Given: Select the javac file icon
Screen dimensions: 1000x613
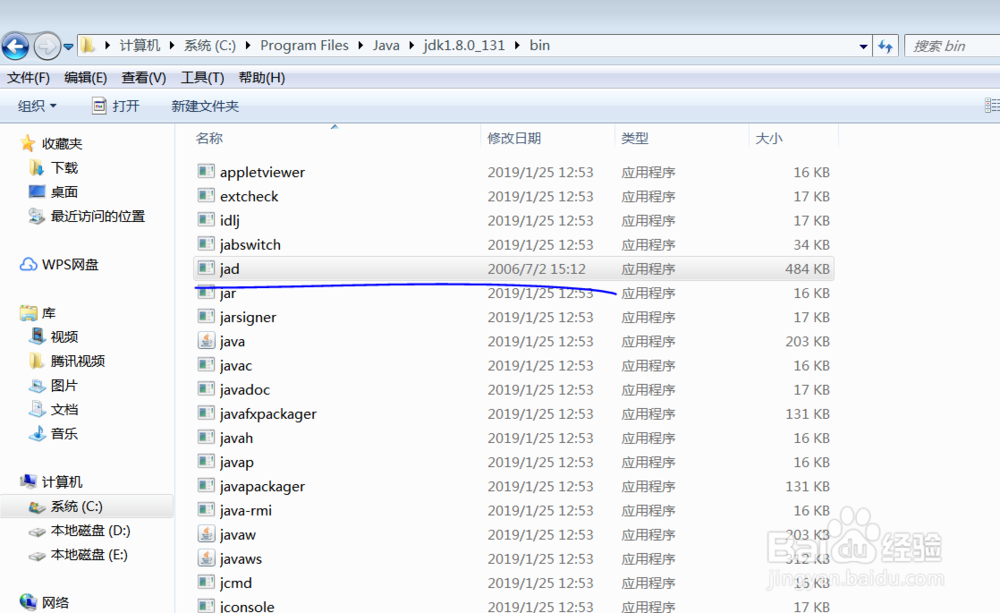Looking at the screenshot, I should click(206, 364).
